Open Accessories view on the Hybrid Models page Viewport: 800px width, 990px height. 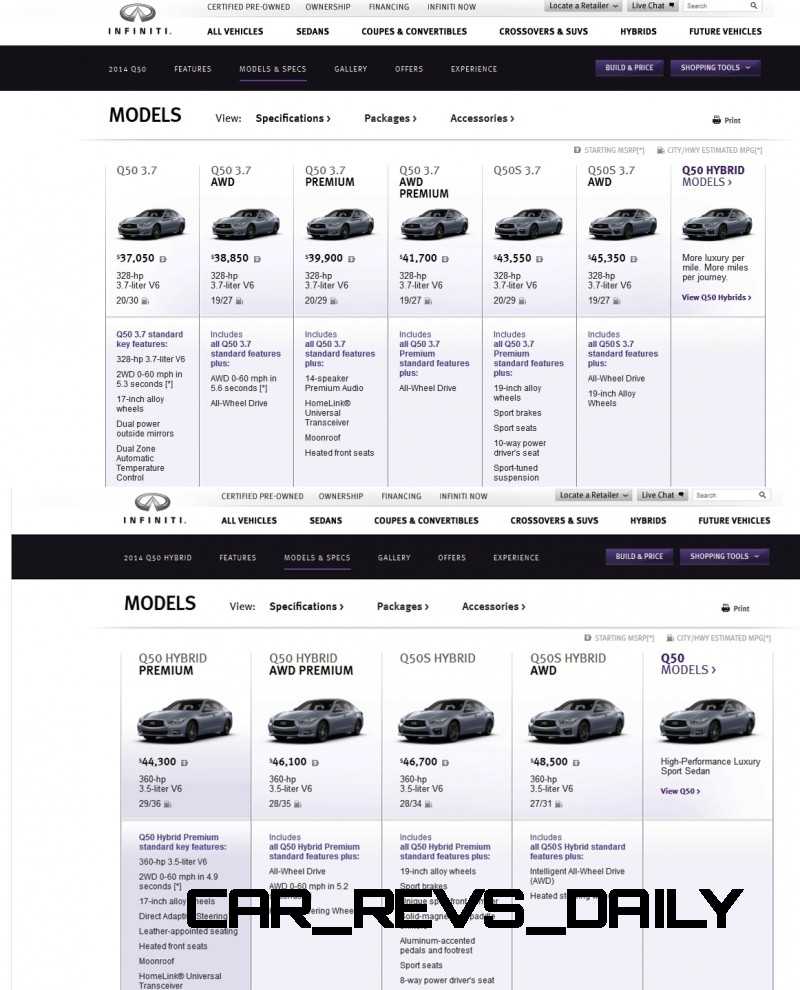493,606
